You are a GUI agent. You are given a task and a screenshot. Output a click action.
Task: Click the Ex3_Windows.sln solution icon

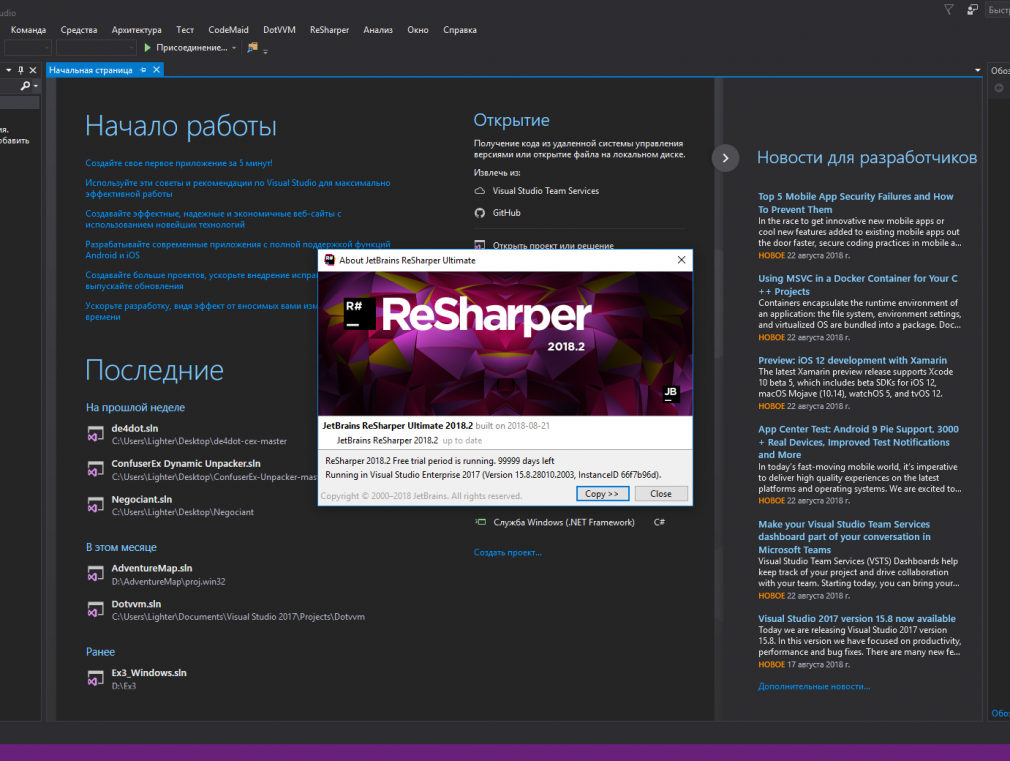[95, 678]
